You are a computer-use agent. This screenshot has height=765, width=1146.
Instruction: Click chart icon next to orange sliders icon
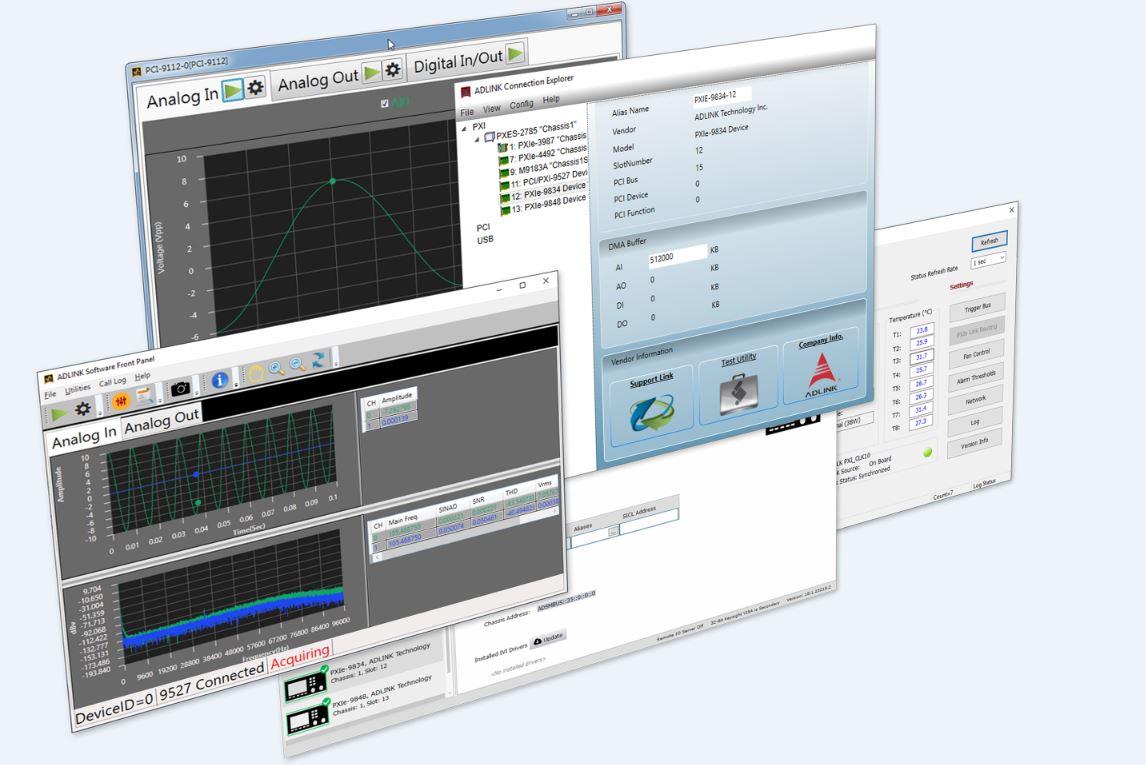pyautogui.click(x=145, y=396)
